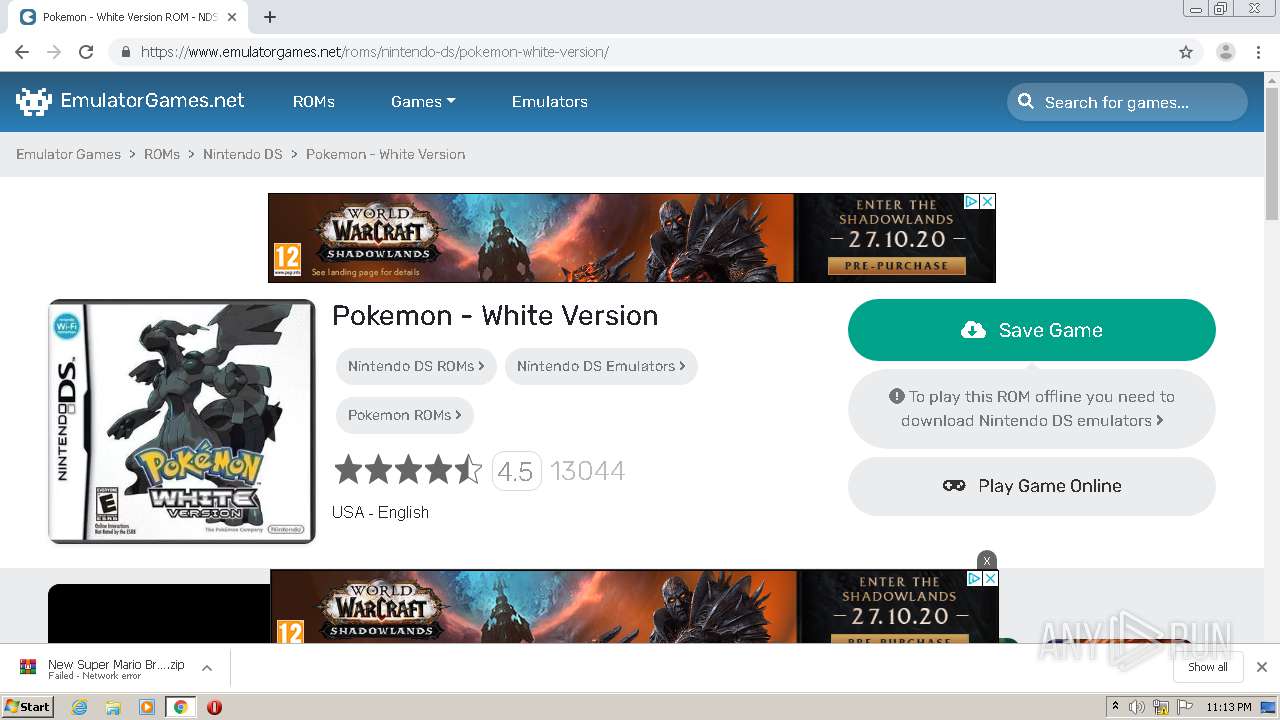
Task: Expand the Games dropdown menu
Action: [423, 102]
